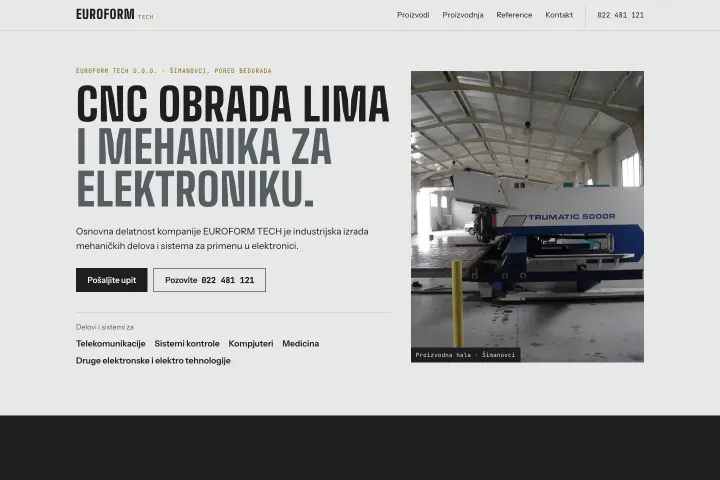Click the Osnovna delatnost kompanije paragraph
The width and height of the screenshot is (720, 480).
coord(222,238)
